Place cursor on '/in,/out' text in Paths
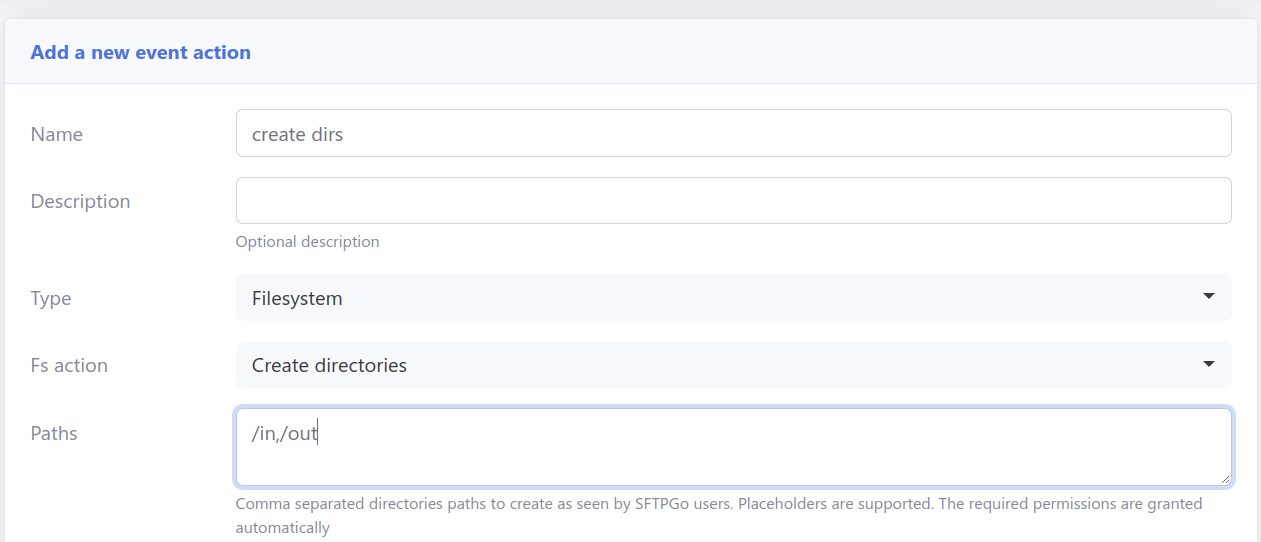This screenshot has width=1261, height=542. click(x=284, y=434)
